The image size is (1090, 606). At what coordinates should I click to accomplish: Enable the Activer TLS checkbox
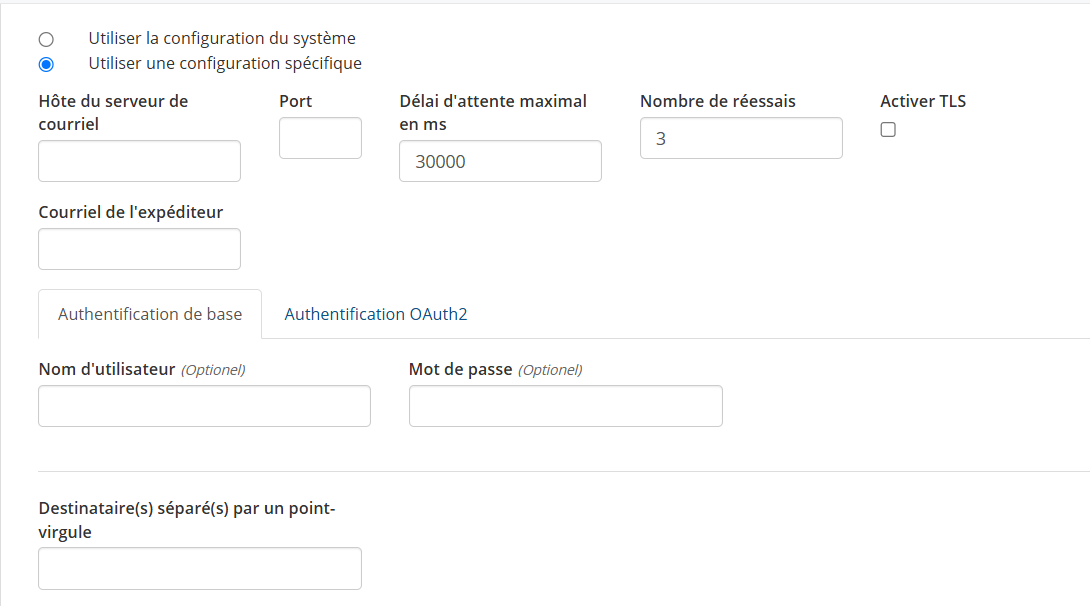[887, 129]
